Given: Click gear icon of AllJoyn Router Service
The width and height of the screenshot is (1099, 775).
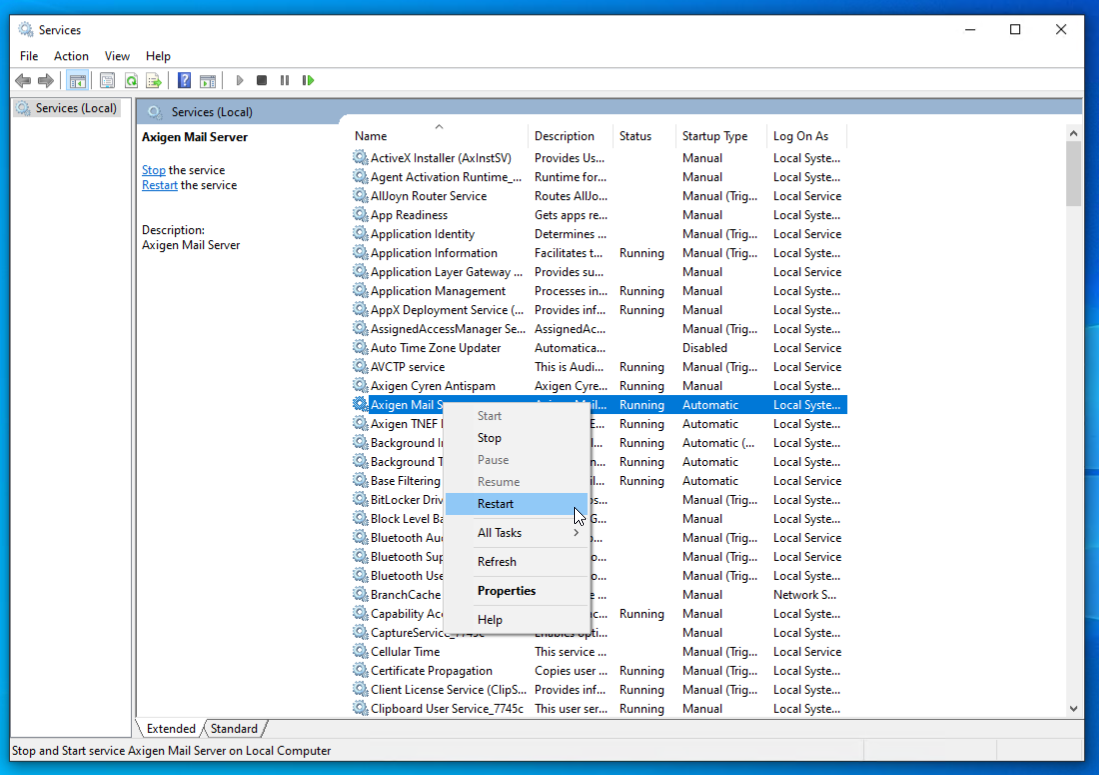Looking at the screenshot, I should pos(360,196).
